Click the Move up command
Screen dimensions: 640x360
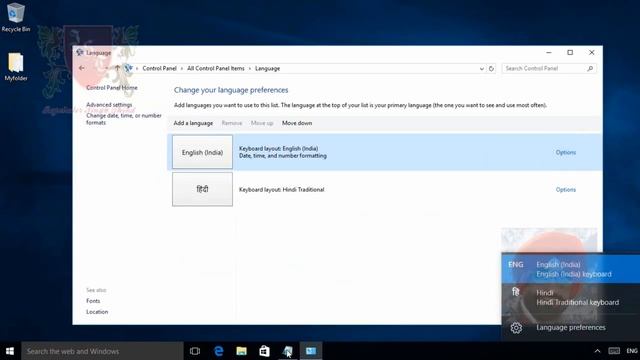click(x=262, y=123)
